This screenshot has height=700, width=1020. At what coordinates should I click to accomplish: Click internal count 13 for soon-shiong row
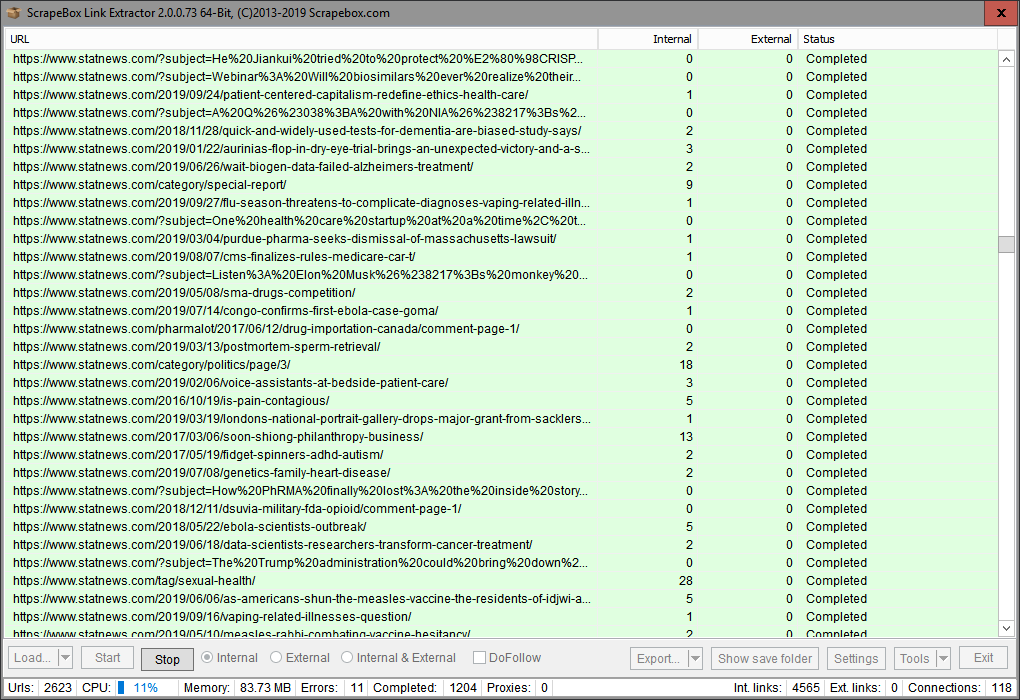[x=686, y=437]
